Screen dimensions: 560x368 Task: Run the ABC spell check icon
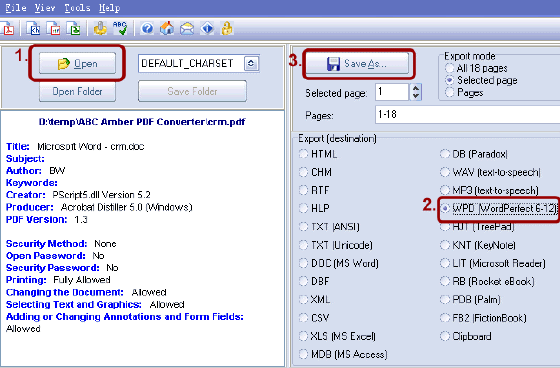[120, 28]
